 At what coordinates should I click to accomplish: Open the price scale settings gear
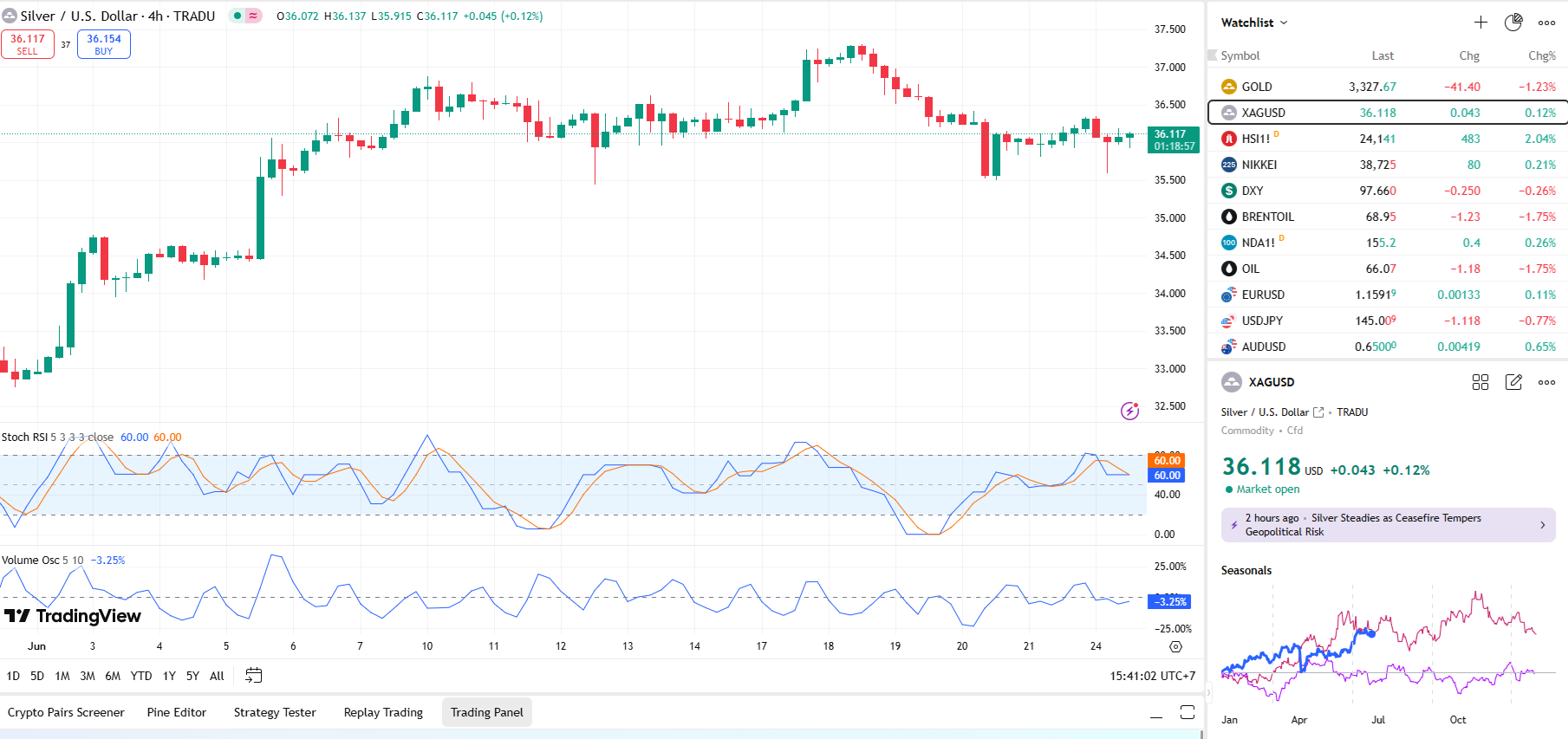pos(1175,646)
